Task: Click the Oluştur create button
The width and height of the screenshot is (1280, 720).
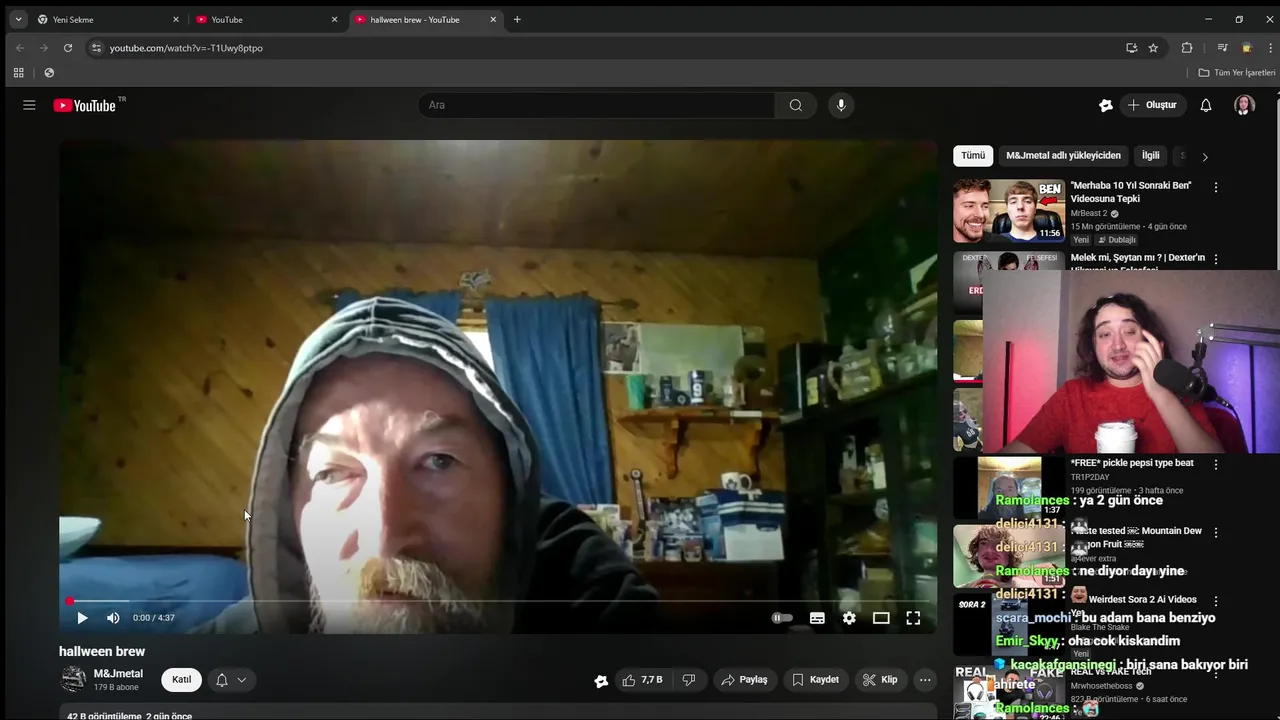Action: (1153, 105)
